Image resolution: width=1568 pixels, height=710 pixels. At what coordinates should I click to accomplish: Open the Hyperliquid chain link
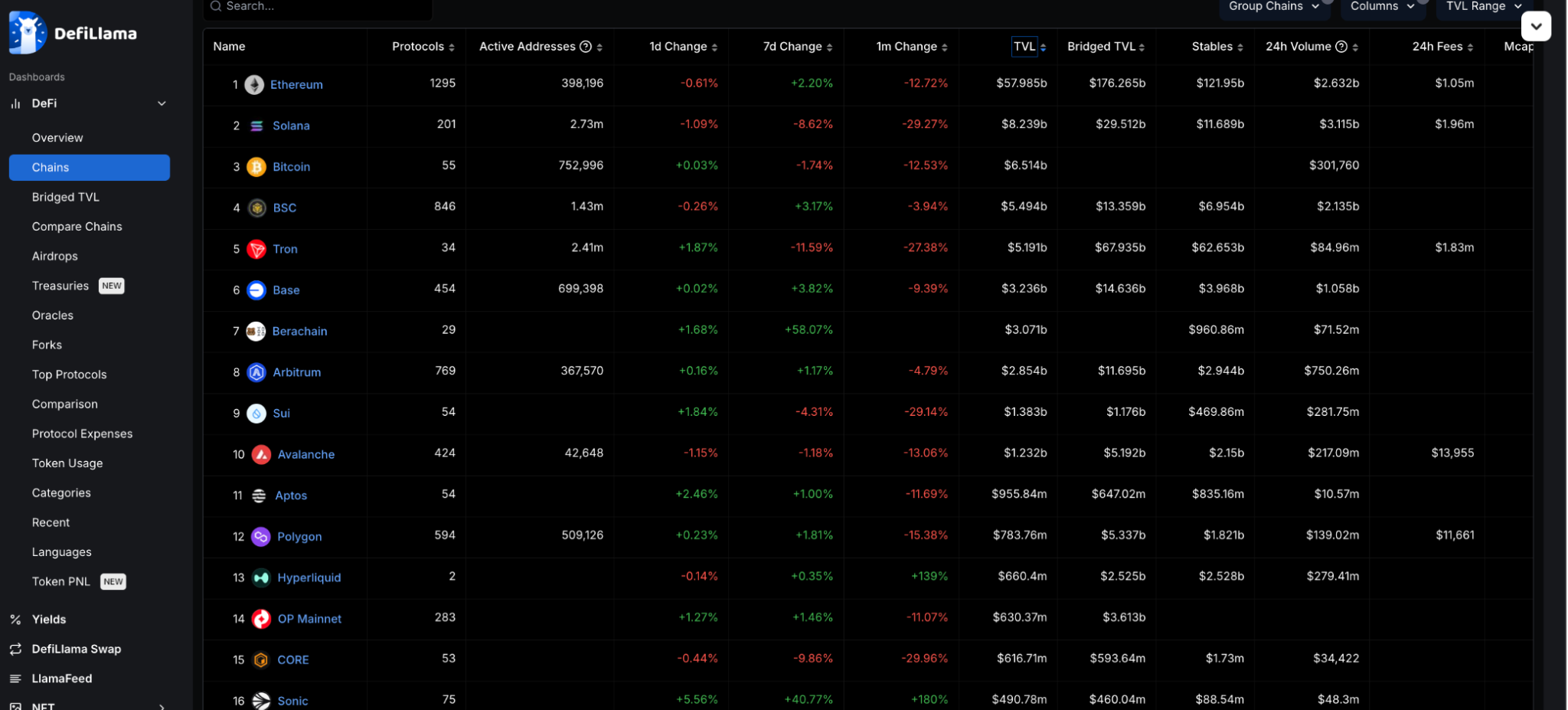[x=309, y=577]
